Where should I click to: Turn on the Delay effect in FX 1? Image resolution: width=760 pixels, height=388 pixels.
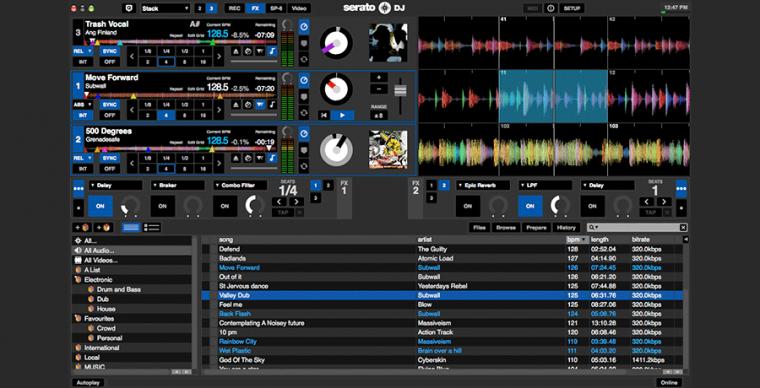[100, 206]
